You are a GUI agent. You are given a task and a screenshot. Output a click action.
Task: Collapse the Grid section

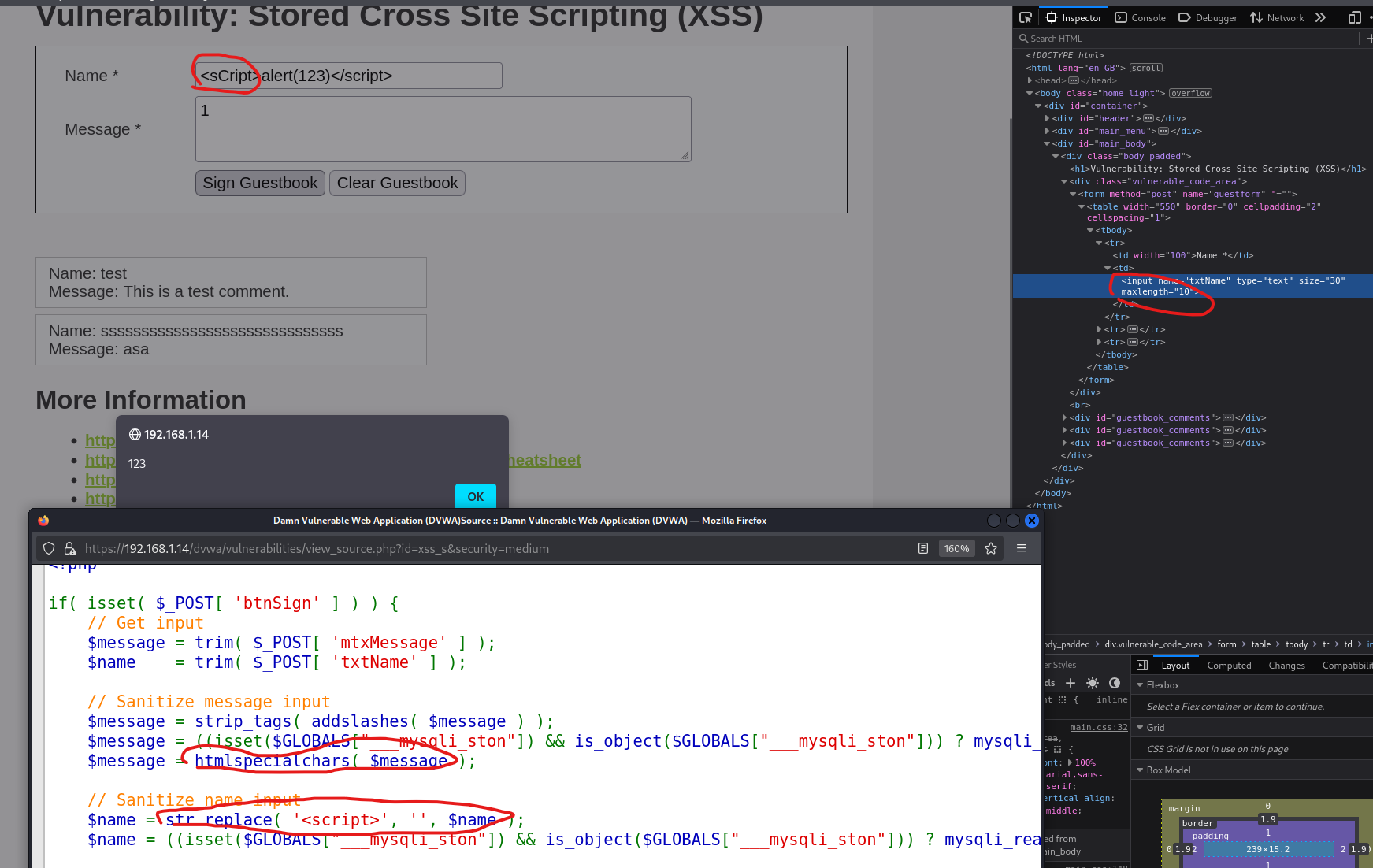[1140, 728]
